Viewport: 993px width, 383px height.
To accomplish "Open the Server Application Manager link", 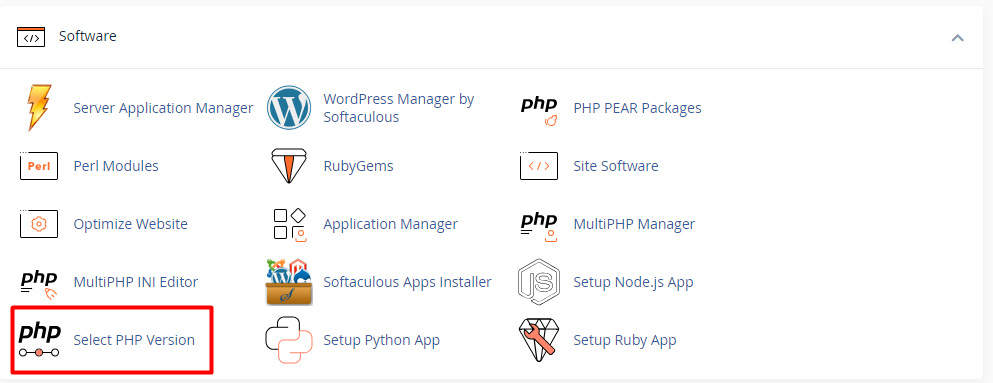I will pos(163,108).
